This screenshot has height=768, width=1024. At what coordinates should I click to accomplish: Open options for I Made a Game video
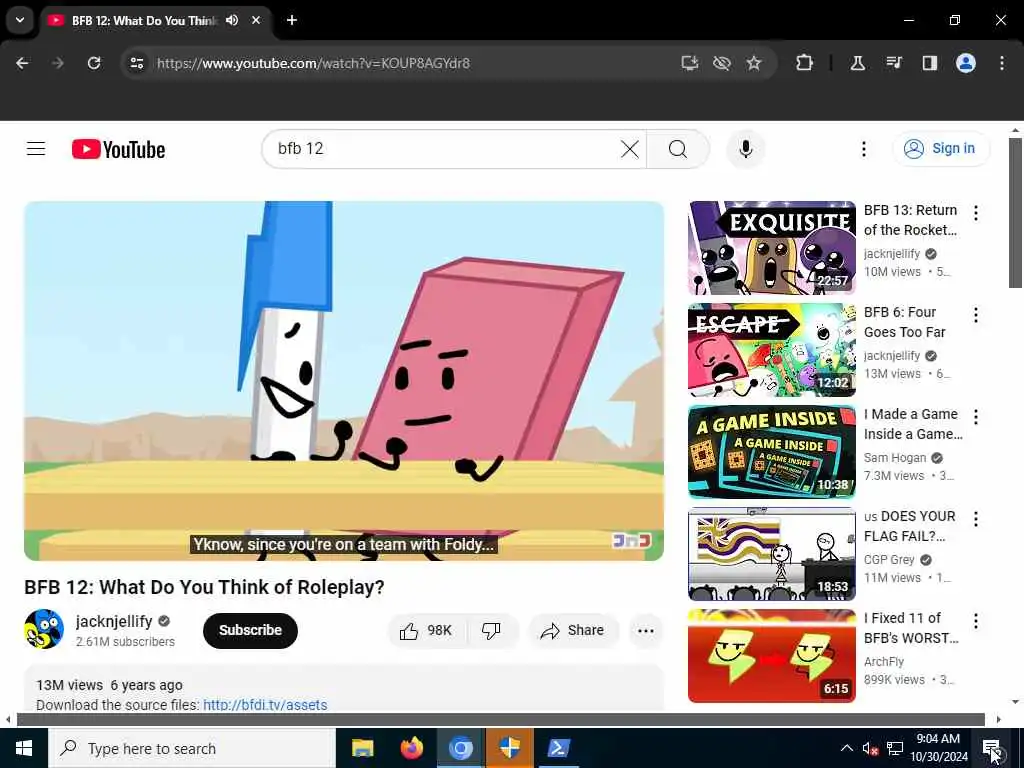[976, 417]
